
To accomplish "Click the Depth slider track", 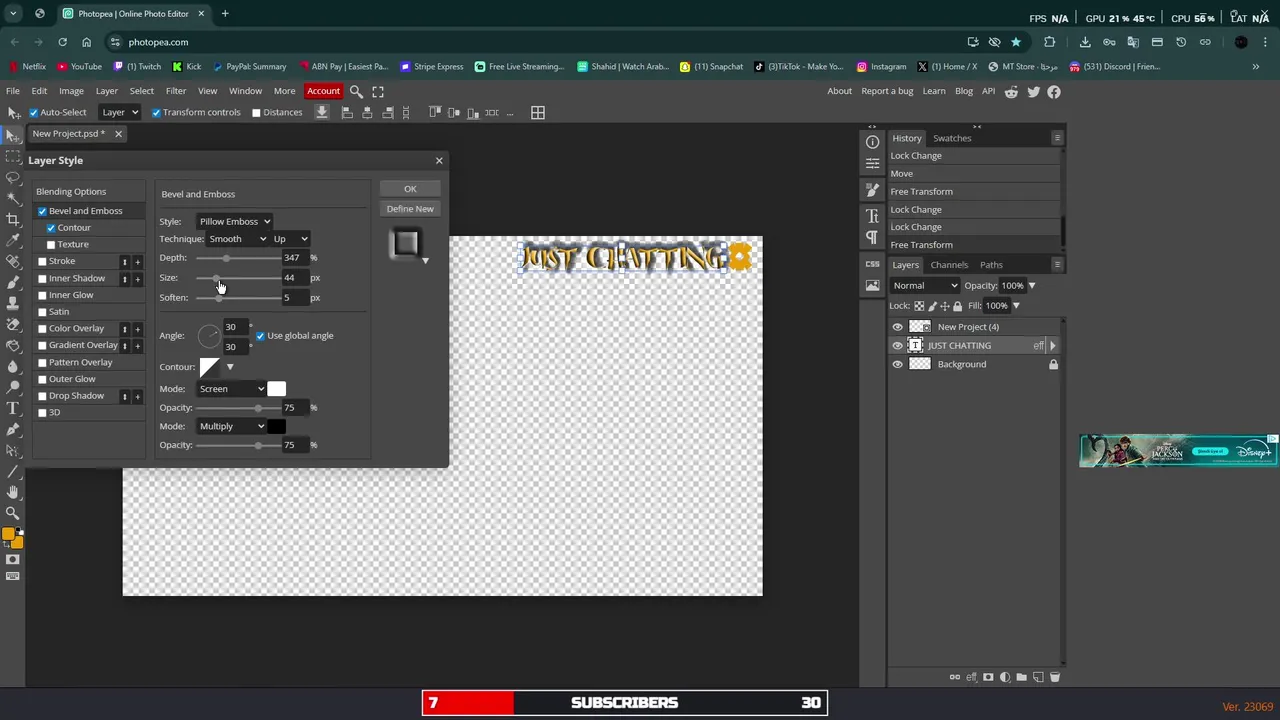I will tap(238, 258).
